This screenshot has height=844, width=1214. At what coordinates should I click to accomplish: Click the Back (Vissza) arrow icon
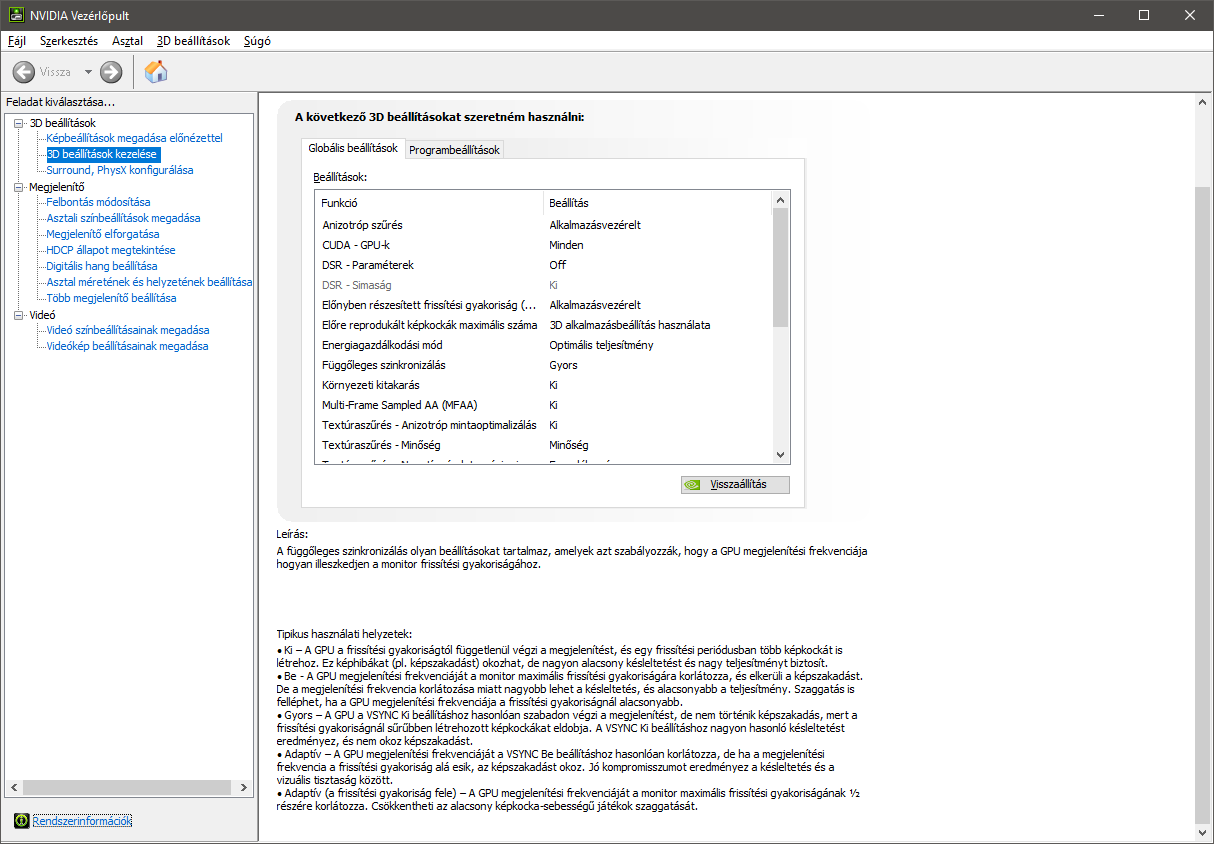23,72
